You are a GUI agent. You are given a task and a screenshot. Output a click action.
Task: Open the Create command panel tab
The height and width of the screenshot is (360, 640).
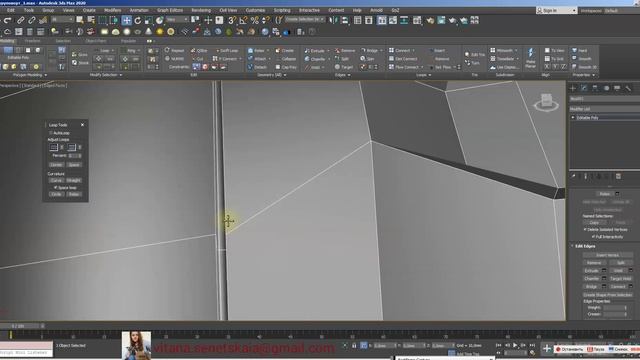coord(573,88)
